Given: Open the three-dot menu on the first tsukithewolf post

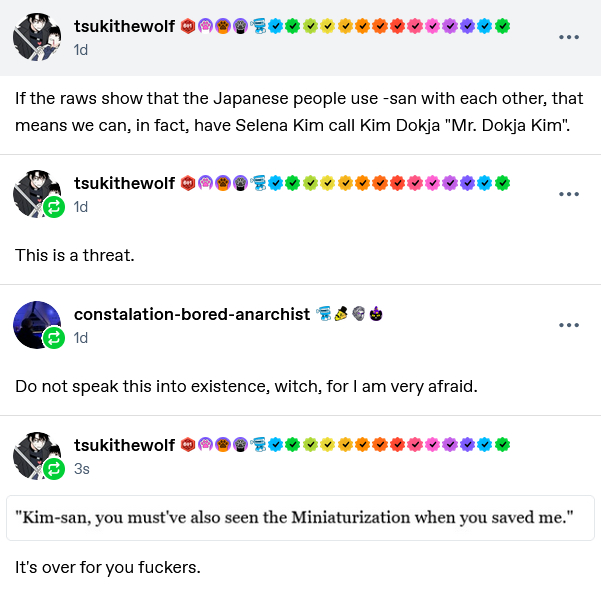Looking at the screenshot, I should 569,37.
